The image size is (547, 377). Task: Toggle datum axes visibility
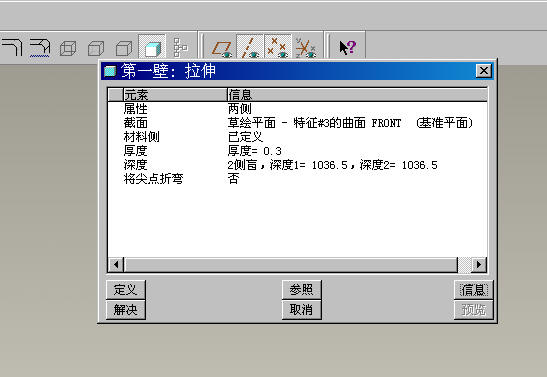(250, 47)
